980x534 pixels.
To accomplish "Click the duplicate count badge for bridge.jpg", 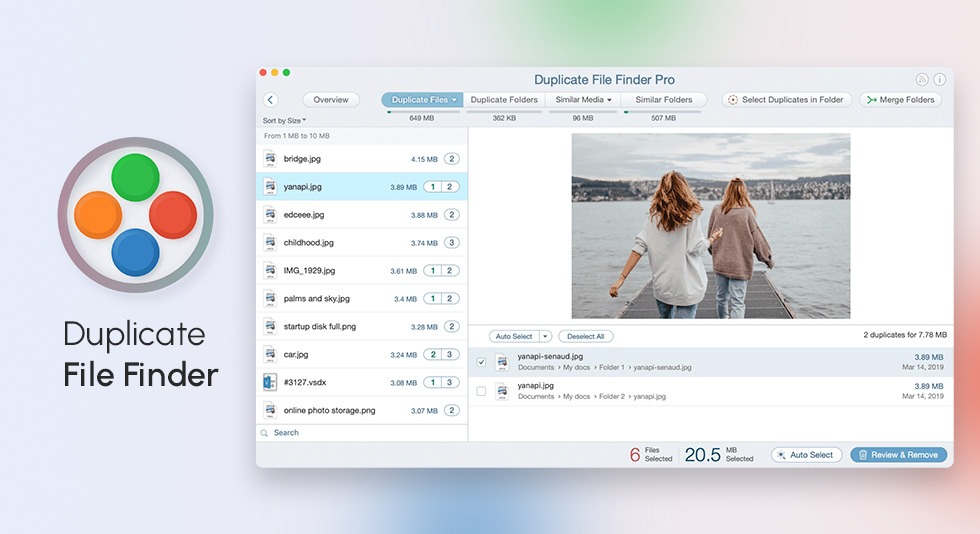I will 452,159.
